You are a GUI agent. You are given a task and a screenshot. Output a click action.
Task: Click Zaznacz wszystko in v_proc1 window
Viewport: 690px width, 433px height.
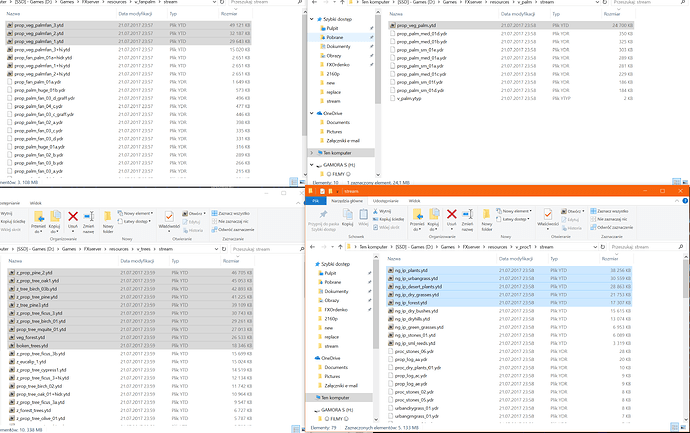[609, 211]
